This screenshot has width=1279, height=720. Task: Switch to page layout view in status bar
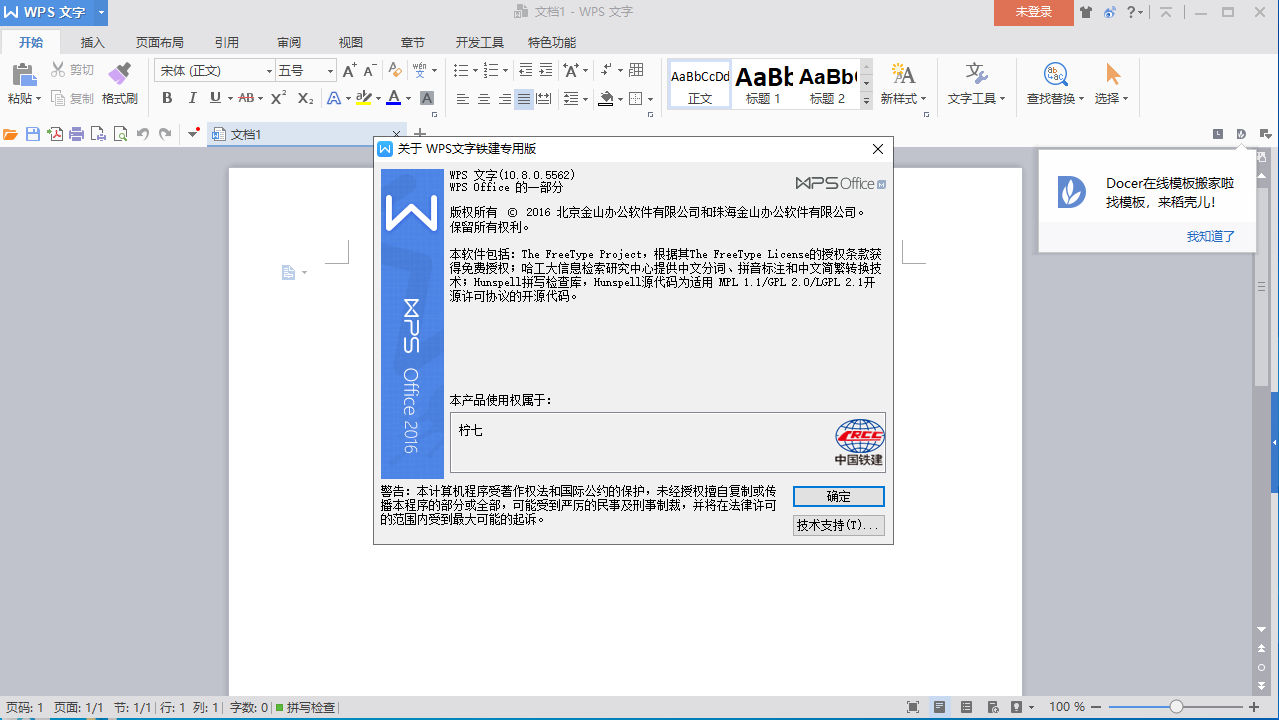pyautogui.click(x=939, y=707)
